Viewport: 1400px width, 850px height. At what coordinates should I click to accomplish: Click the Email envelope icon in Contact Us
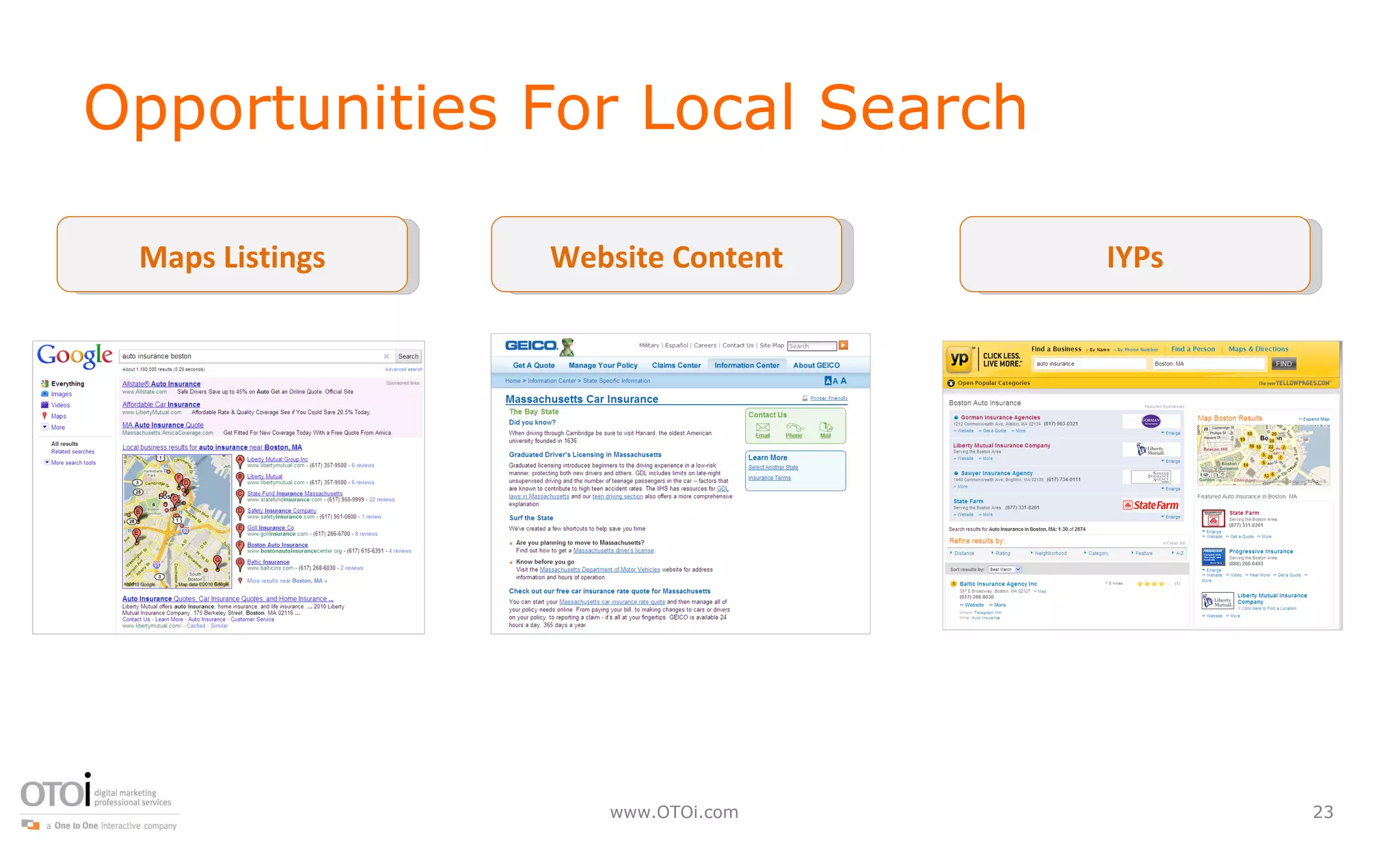(x=763, y=427)
